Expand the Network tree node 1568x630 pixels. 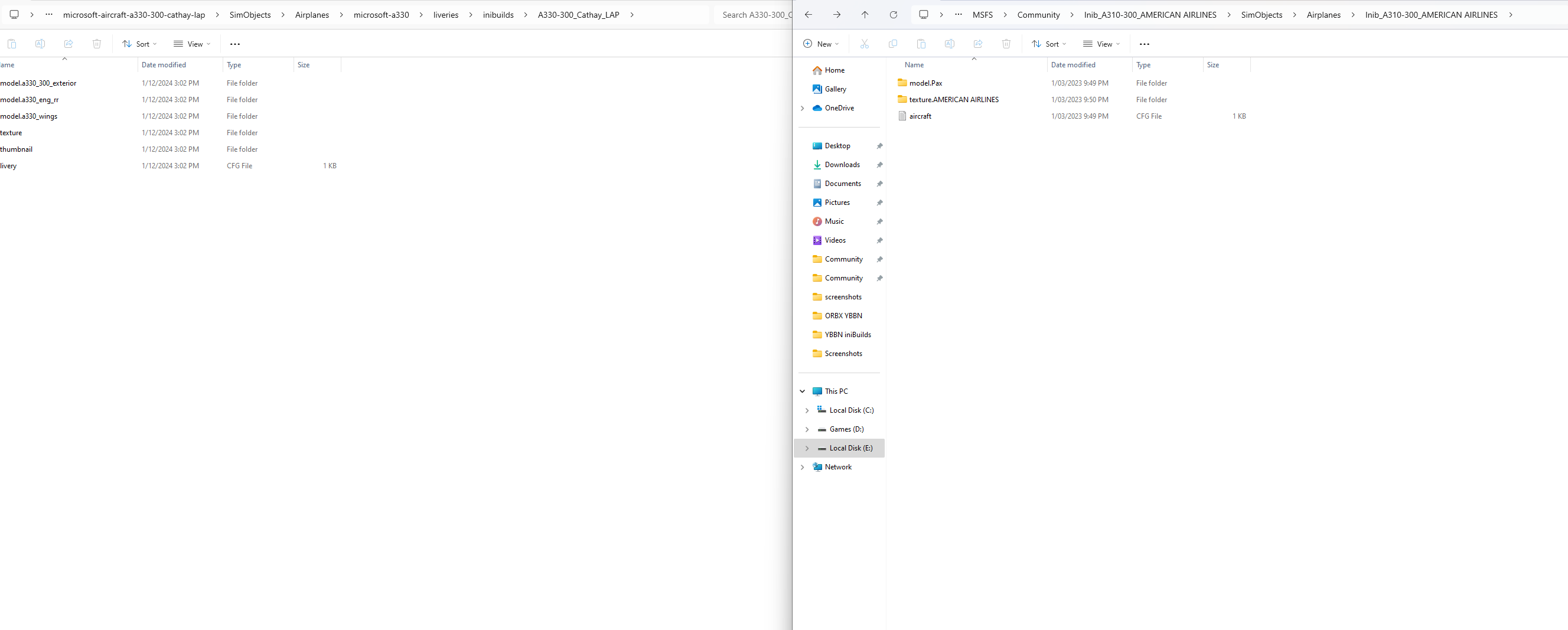tap(802, 467)
